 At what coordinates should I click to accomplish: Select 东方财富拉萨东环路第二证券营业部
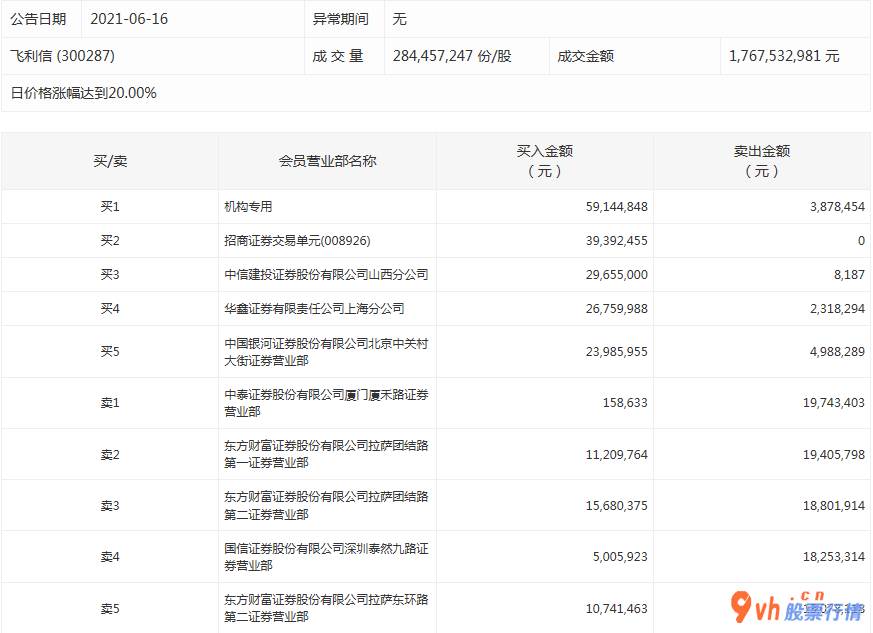[x=326, y=609]
